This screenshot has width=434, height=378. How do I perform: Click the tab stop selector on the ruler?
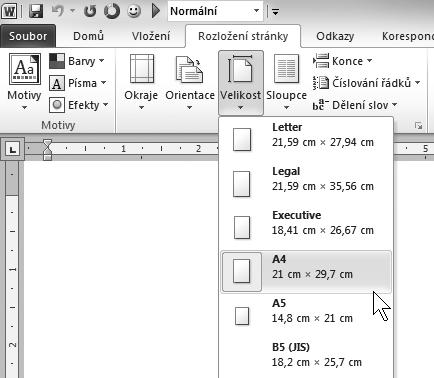click(x=12, y=149)
